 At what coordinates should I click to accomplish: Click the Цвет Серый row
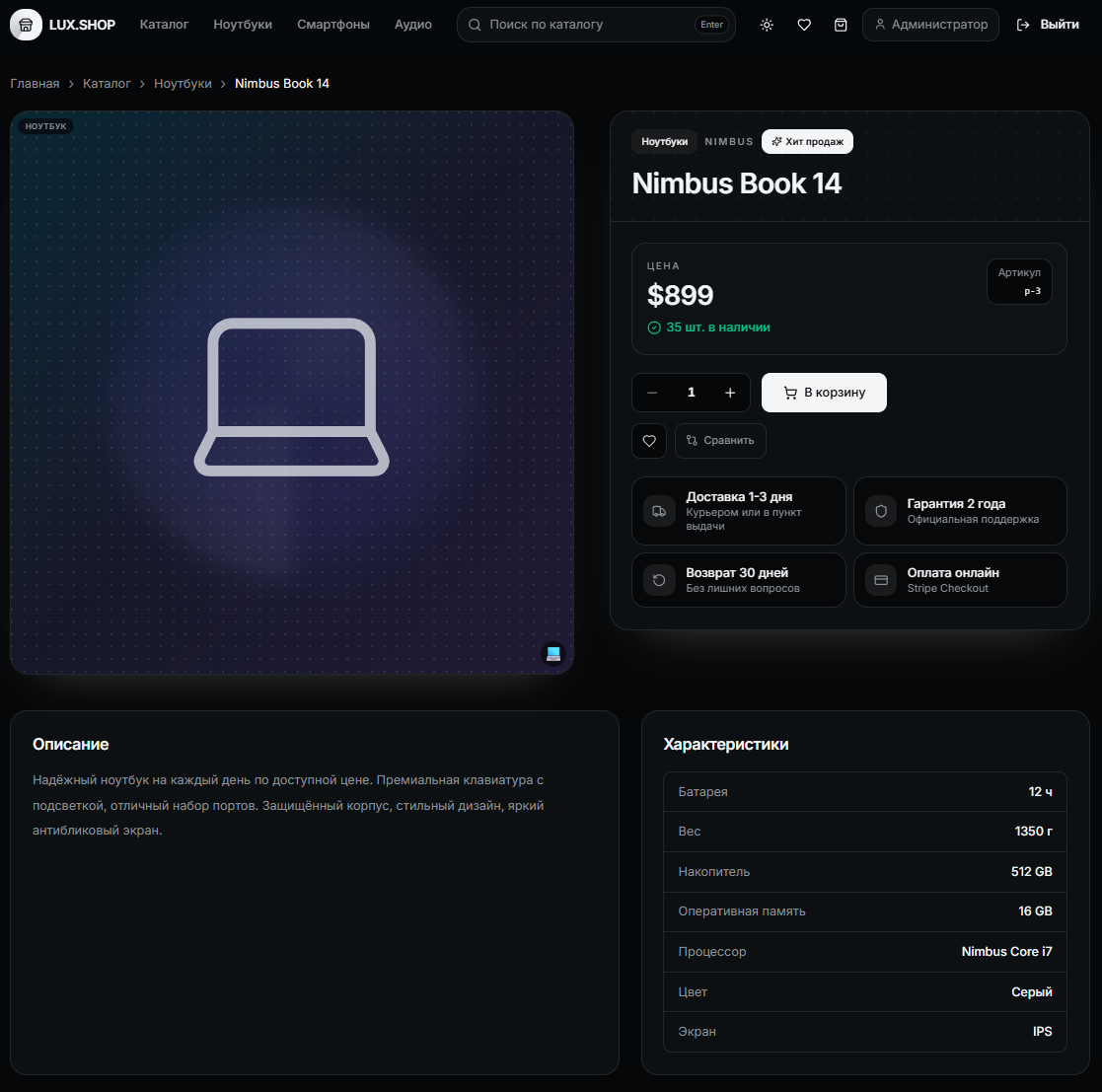click(x=865, y=992)
